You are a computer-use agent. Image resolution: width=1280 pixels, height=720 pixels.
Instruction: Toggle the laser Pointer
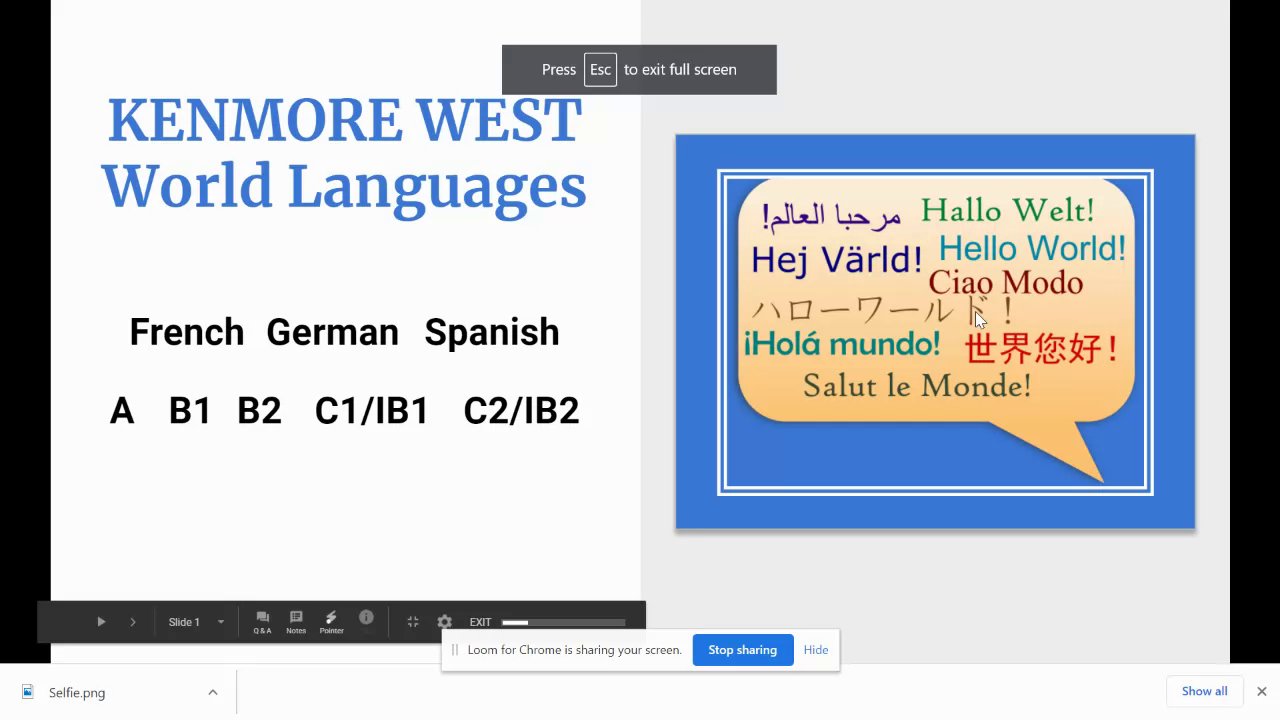(331, 622)
